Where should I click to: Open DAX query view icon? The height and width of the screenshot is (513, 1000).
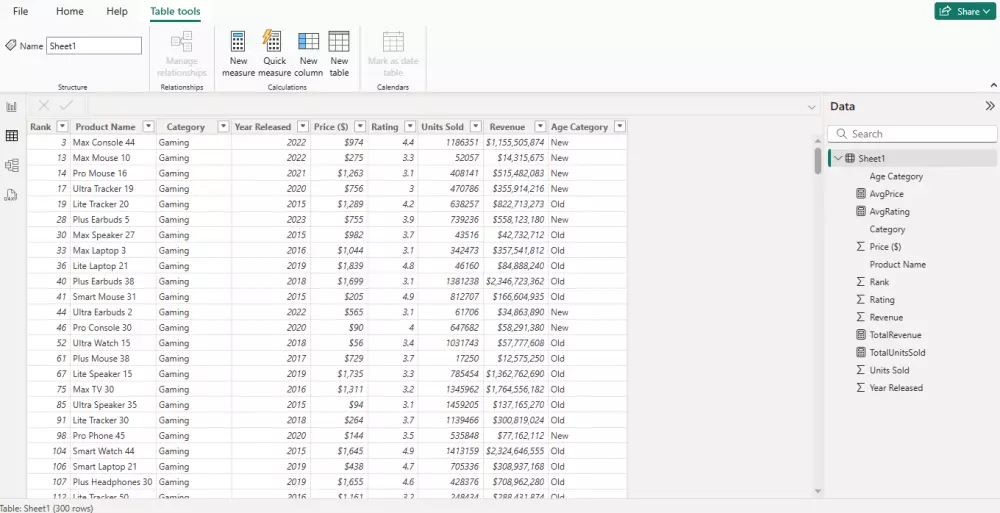pyautogui.click(x=11, y=195)
